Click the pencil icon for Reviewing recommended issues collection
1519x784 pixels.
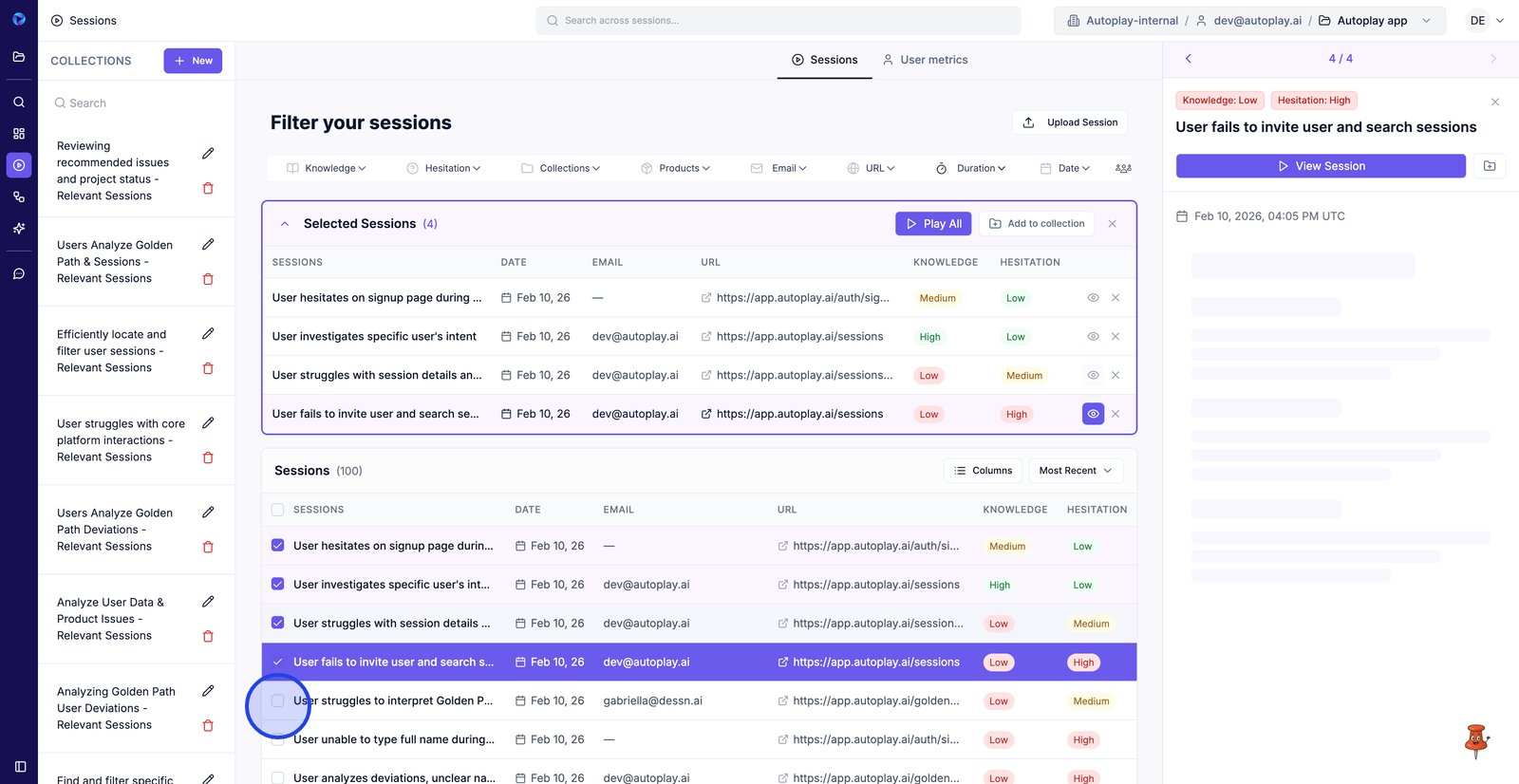208,154
